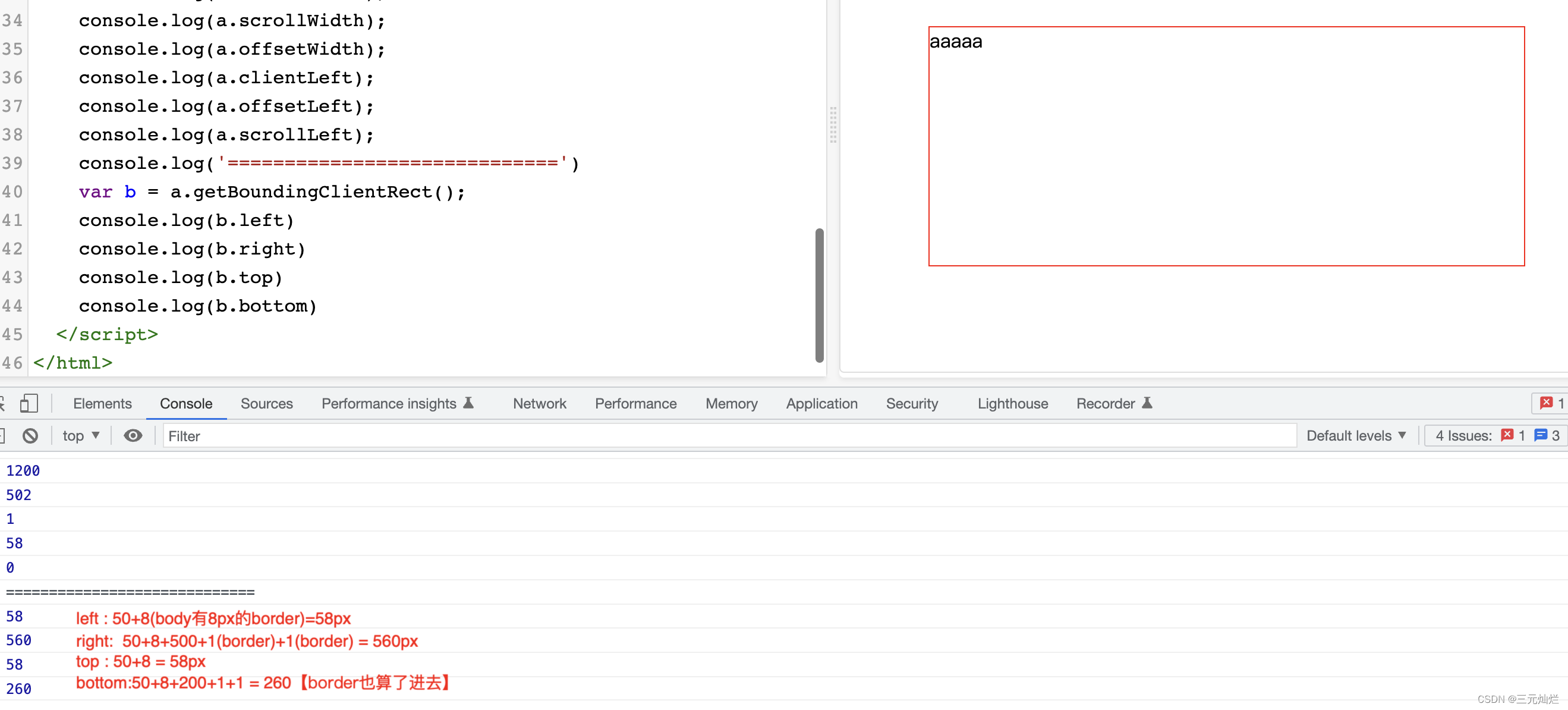Enable the eye visibility filter toggle
Screen dimensions: 1568x710
click(133, 435)
